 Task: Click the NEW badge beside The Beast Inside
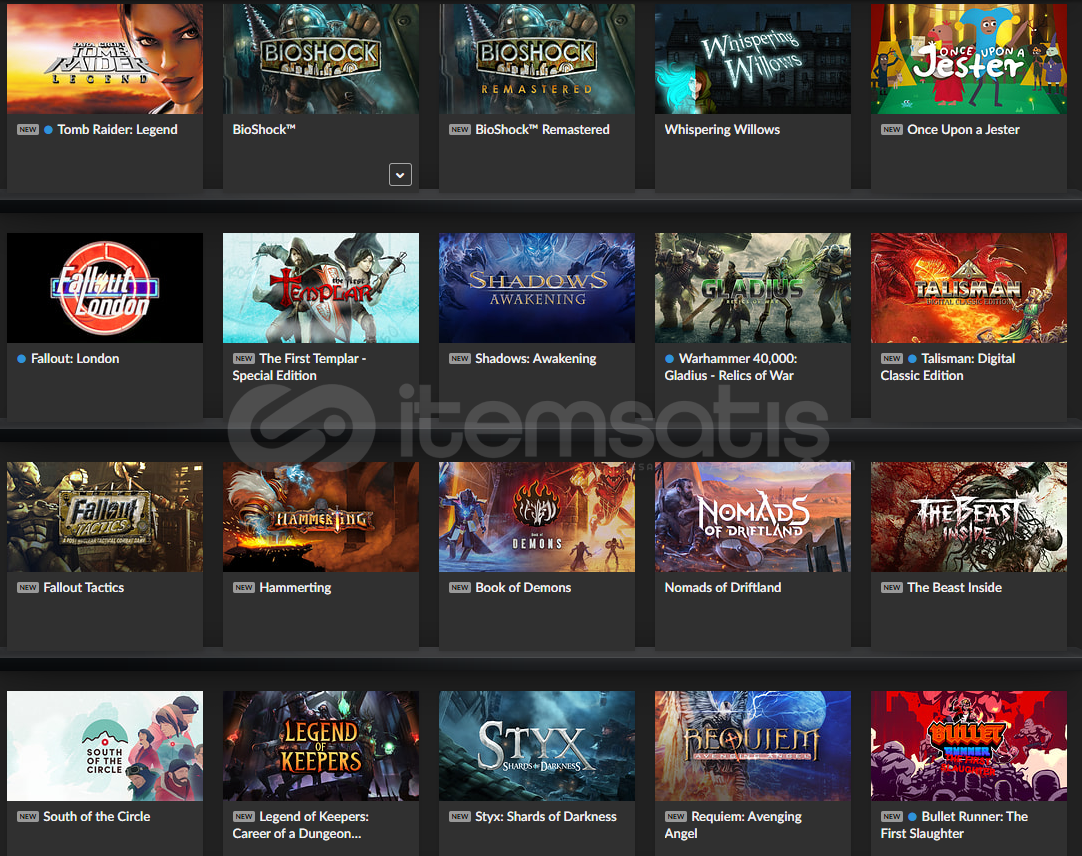(892, 588)
